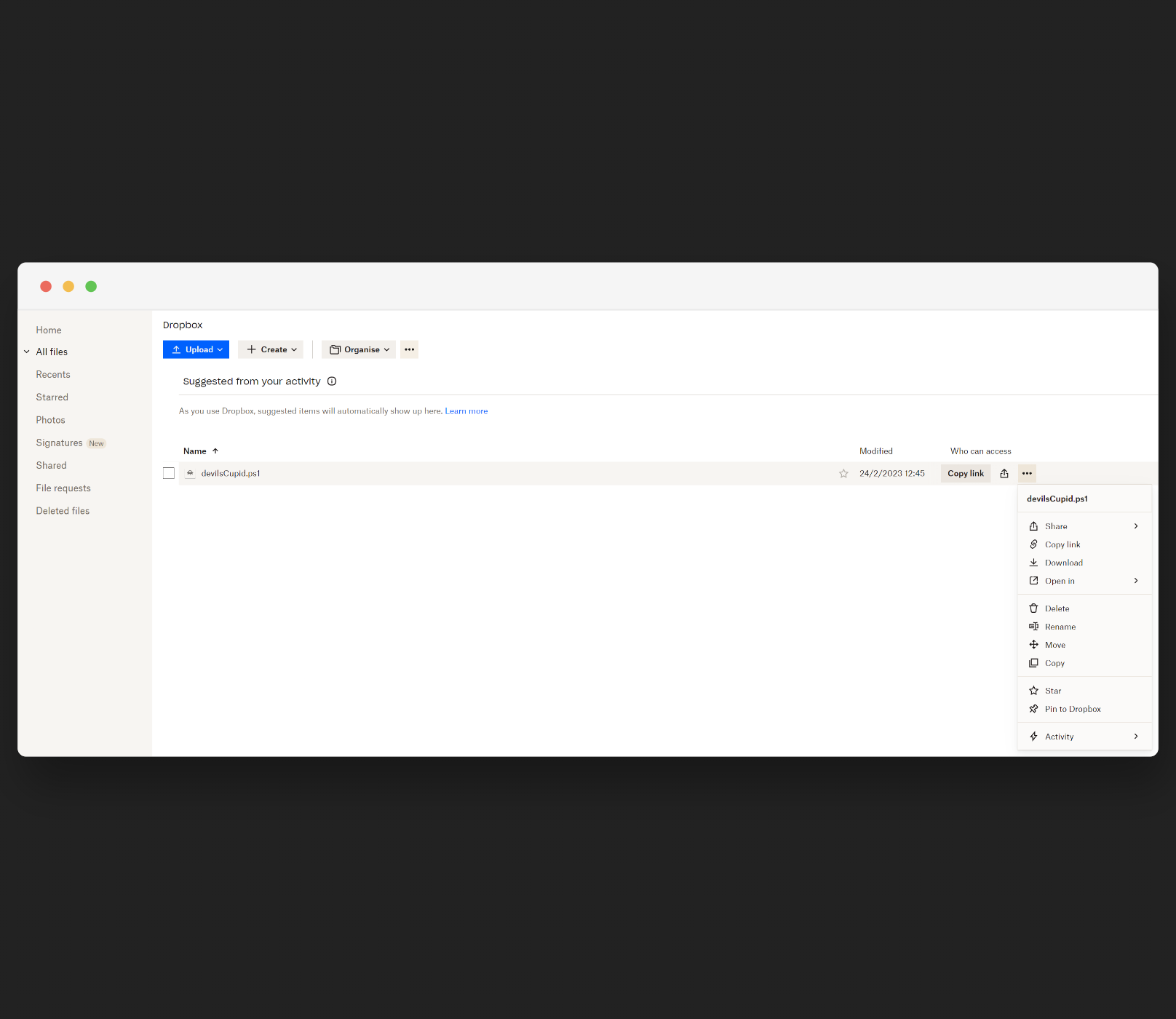The image size is (1176, 1019).
Task: Open Photos in the sidebar
Action: tap(51, 420)
